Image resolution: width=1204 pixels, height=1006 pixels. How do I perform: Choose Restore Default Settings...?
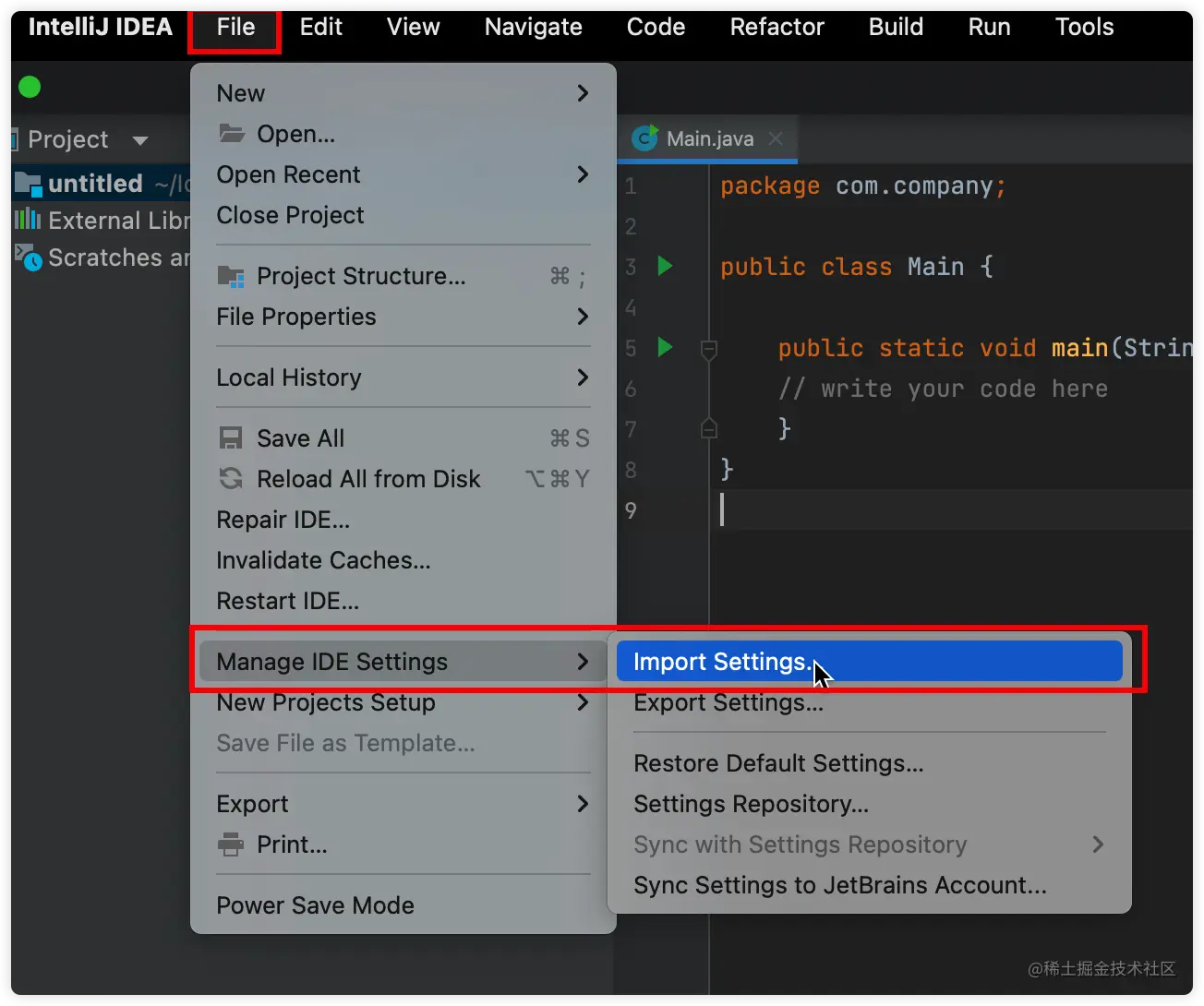tap(778, 763)
